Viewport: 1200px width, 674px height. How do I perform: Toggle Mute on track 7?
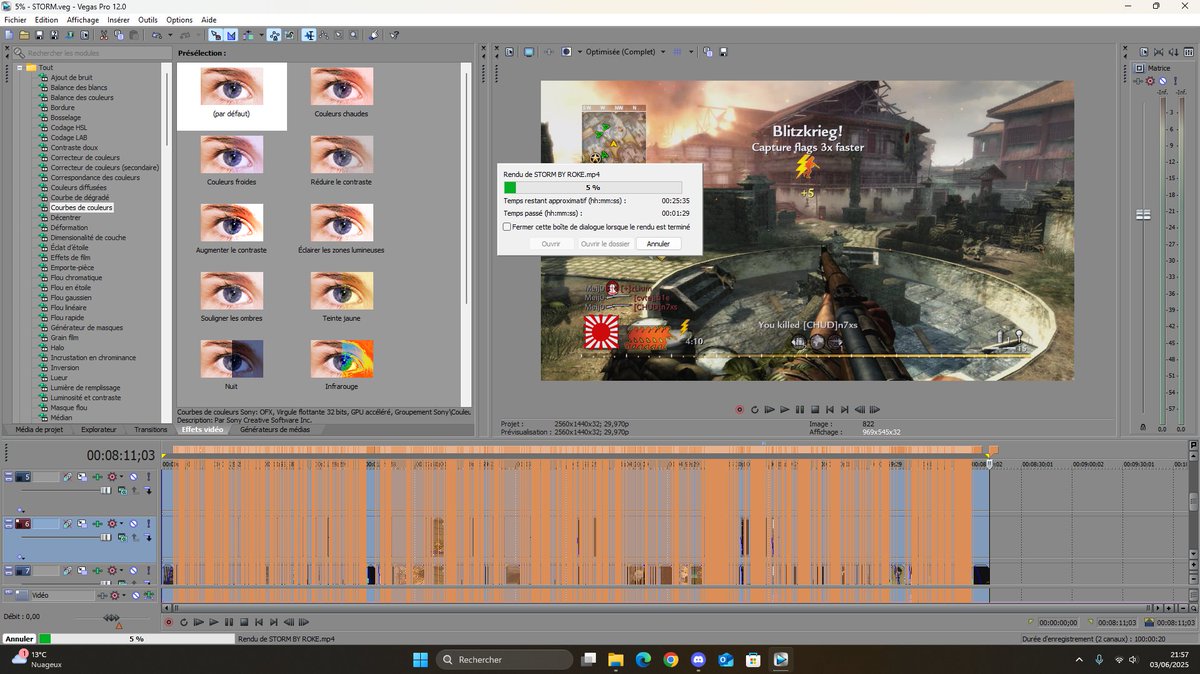133,571
